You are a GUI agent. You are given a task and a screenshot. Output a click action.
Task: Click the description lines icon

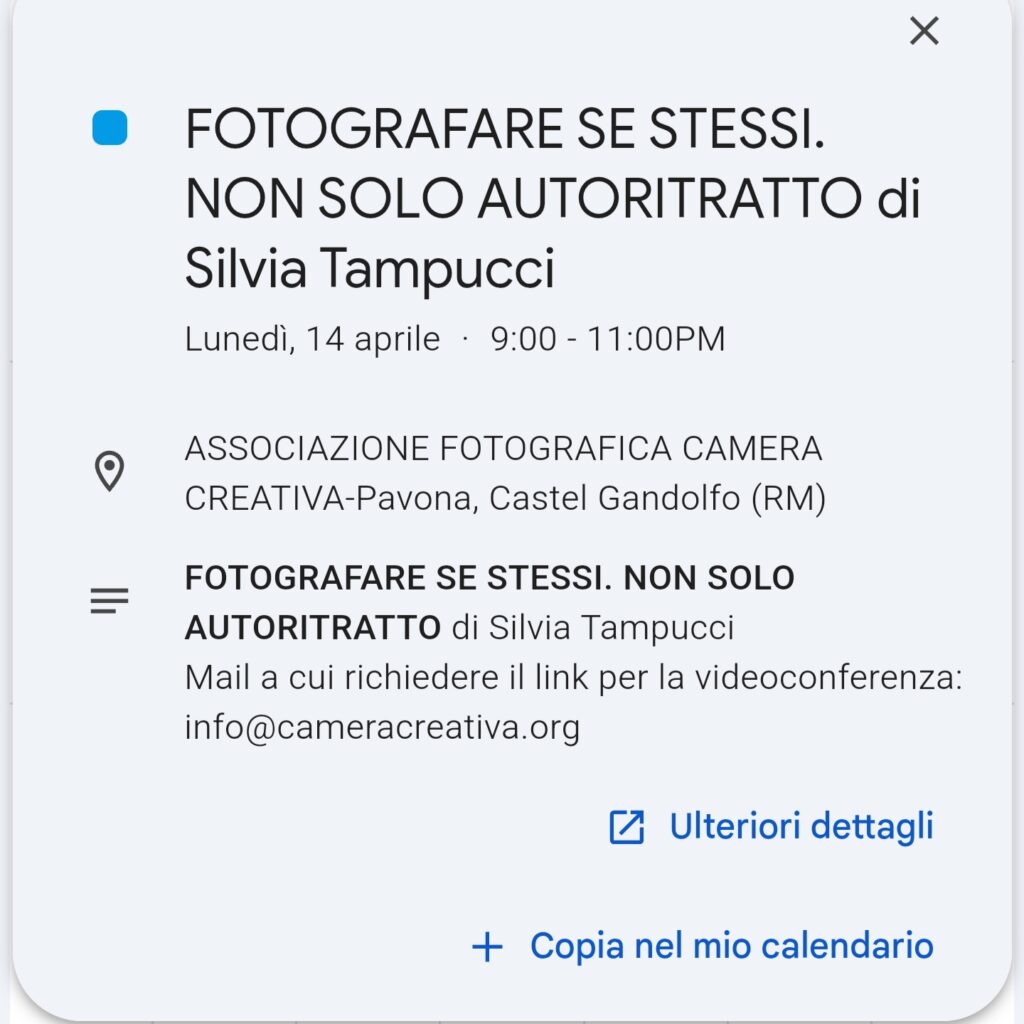(109, 601)
